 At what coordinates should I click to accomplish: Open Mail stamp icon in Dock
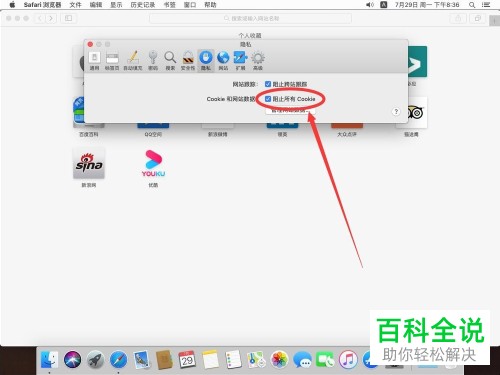(141, 360)
